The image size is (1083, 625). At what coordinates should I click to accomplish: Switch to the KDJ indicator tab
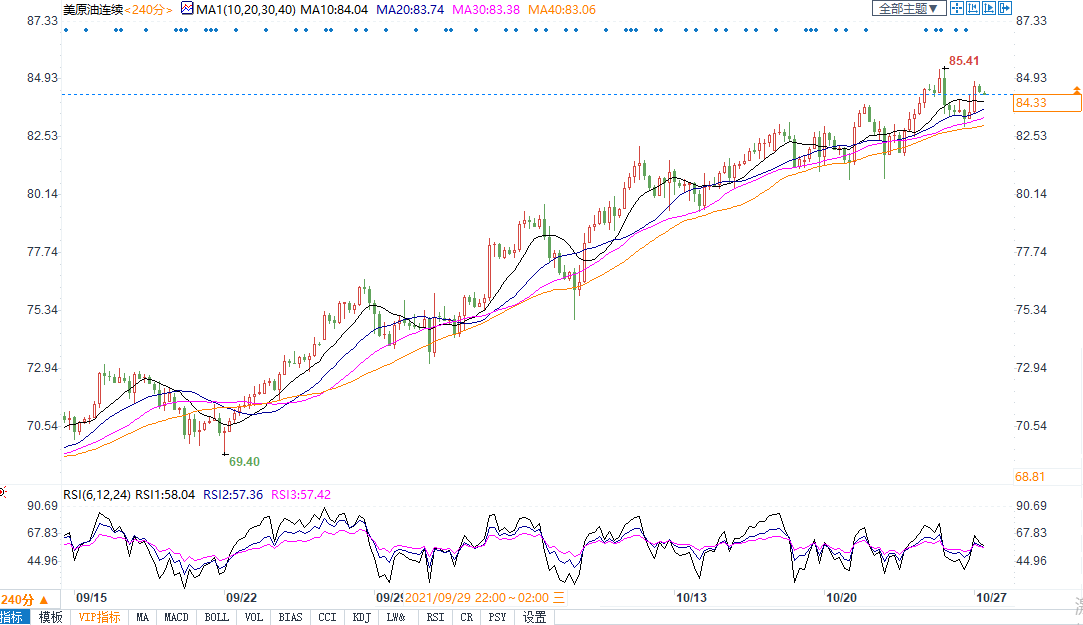coord(361,617)
